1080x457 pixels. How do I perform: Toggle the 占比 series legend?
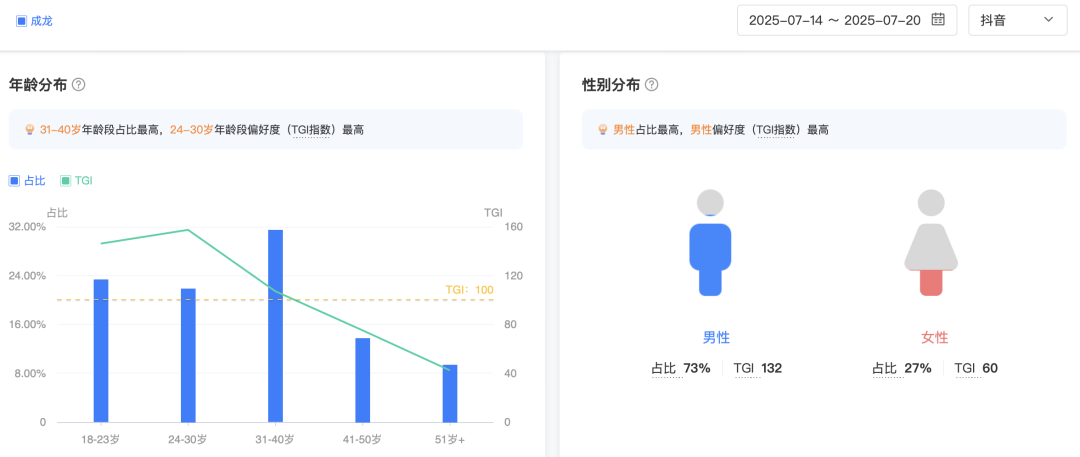[x=27, y=181]
